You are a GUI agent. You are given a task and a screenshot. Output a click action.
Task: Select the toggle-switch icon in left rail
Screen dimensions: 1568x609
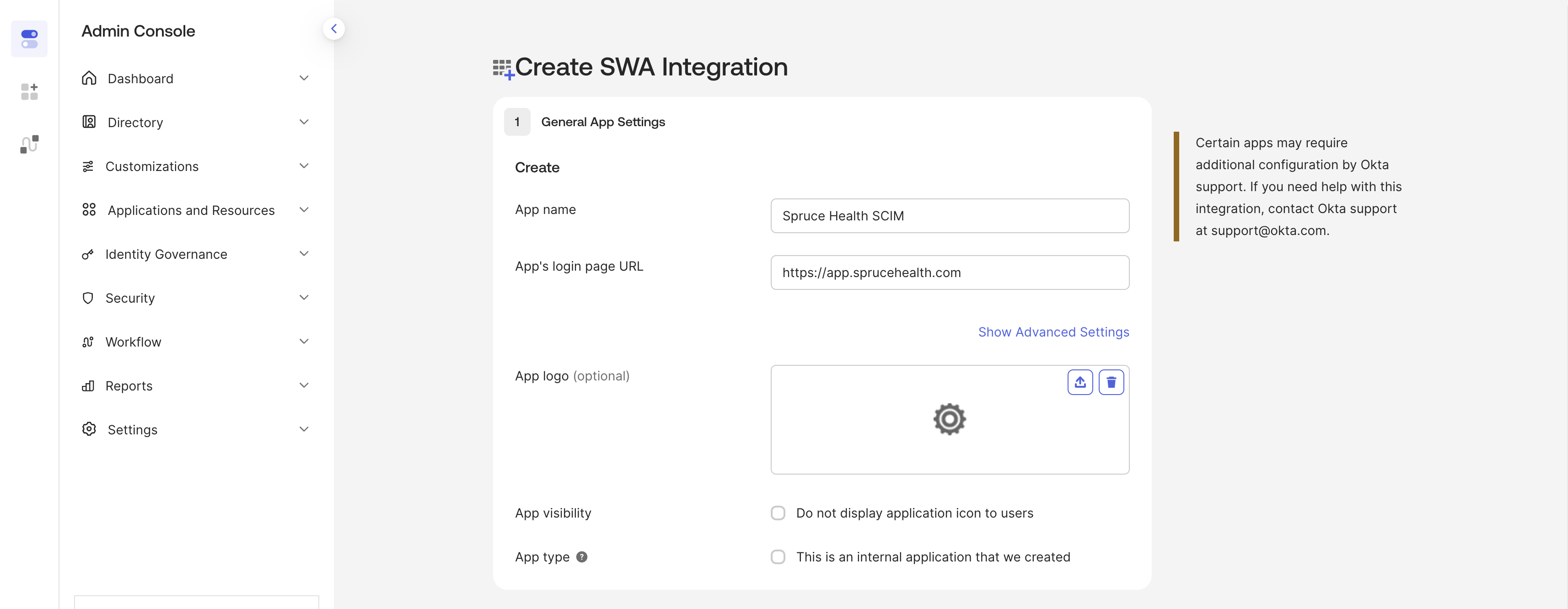[x=29, y=39]
